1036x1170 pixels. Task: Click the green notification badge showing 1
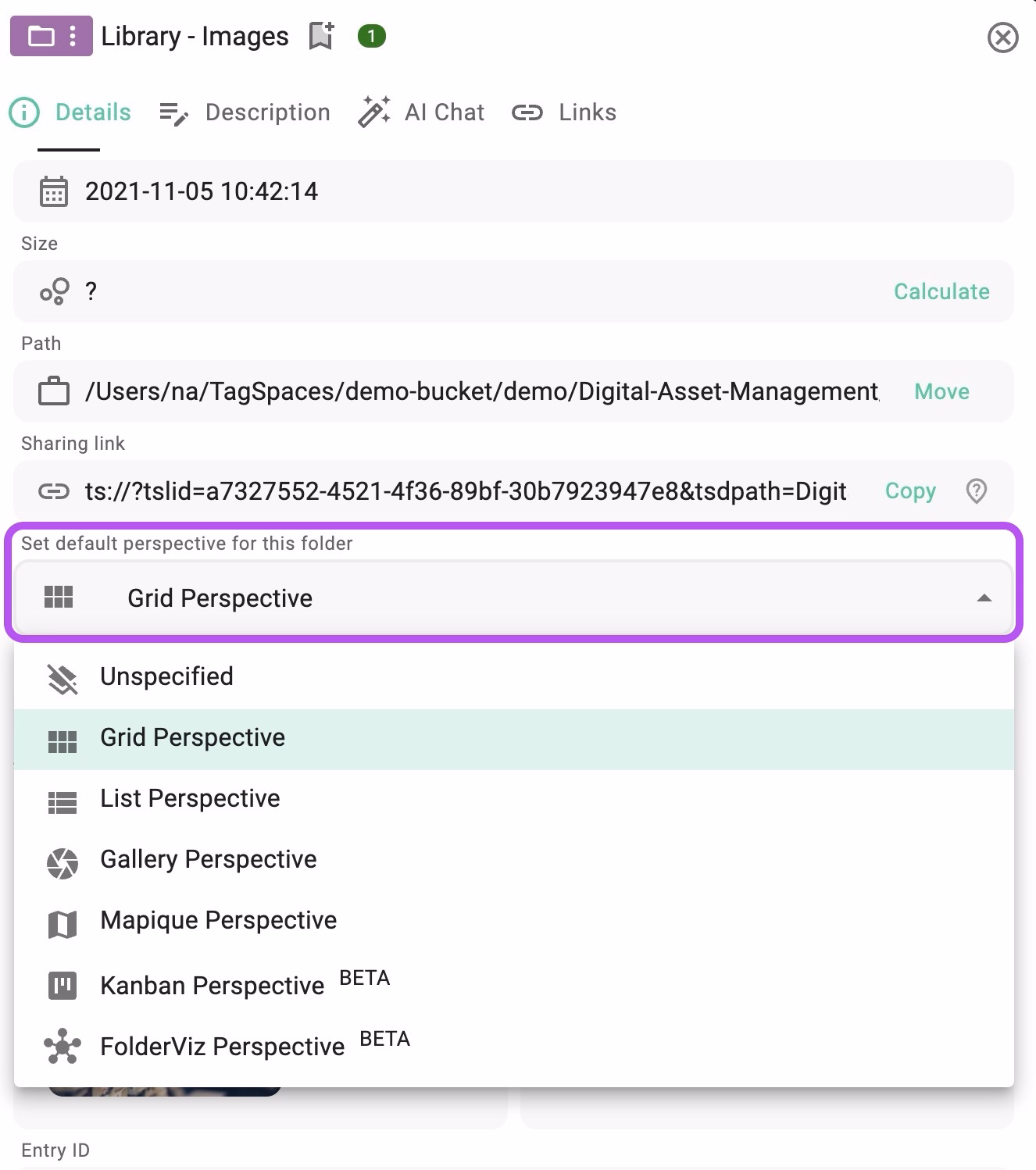[x=370, y=36]
